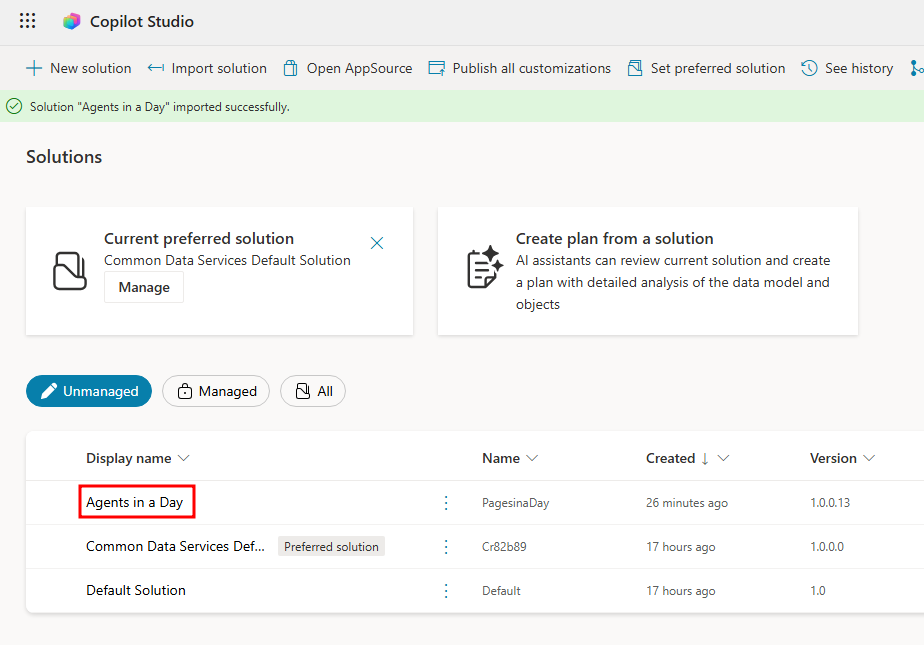Open more options for Agents in a Day
Screen dimensions: 924x645
447,503
